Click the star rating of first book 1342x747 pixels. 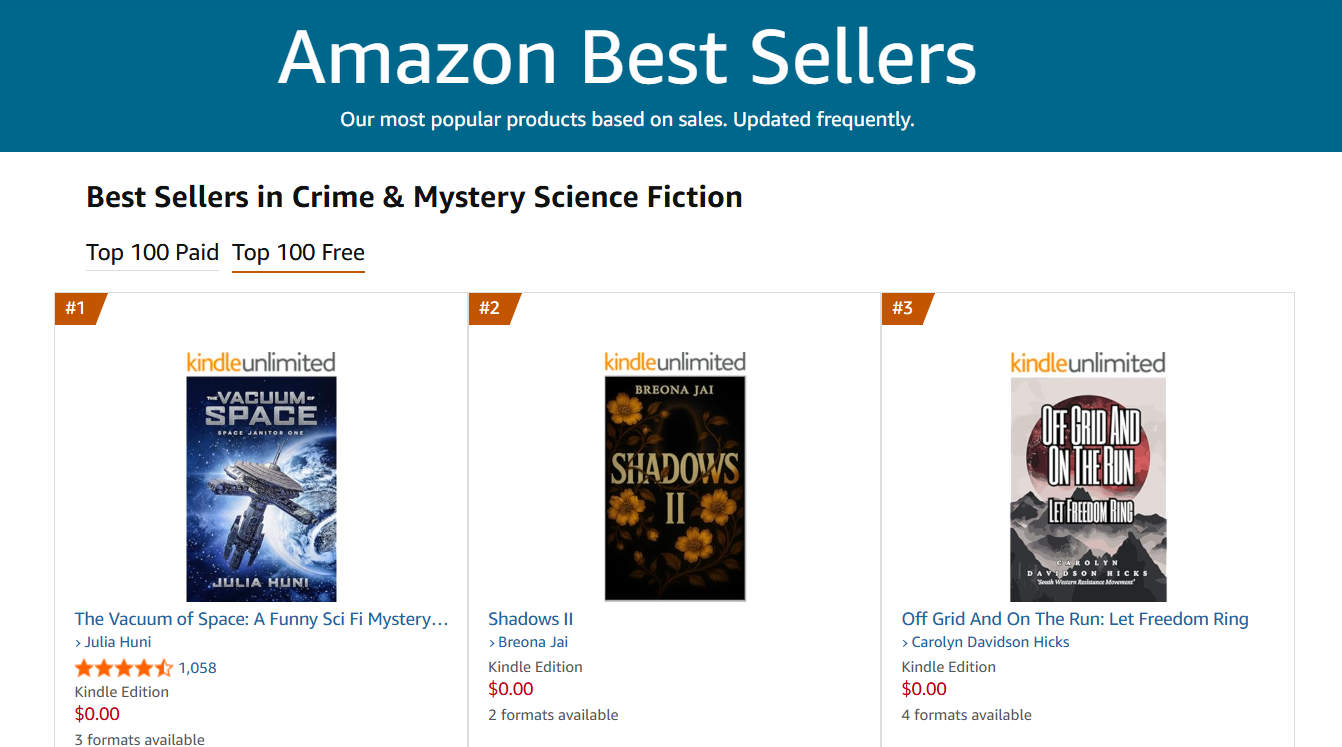[124, 668]
